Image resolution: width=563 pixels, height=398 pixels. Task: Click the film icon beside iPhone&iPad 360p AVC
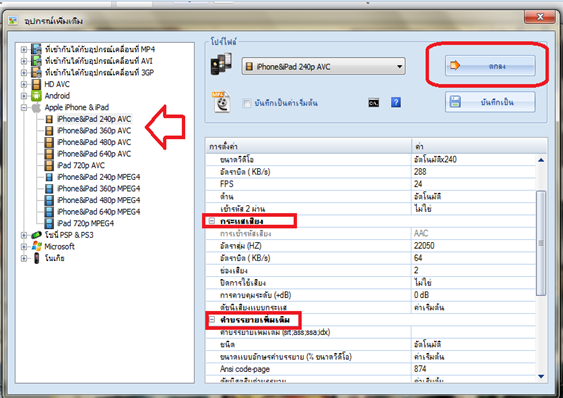click(49, 131)
